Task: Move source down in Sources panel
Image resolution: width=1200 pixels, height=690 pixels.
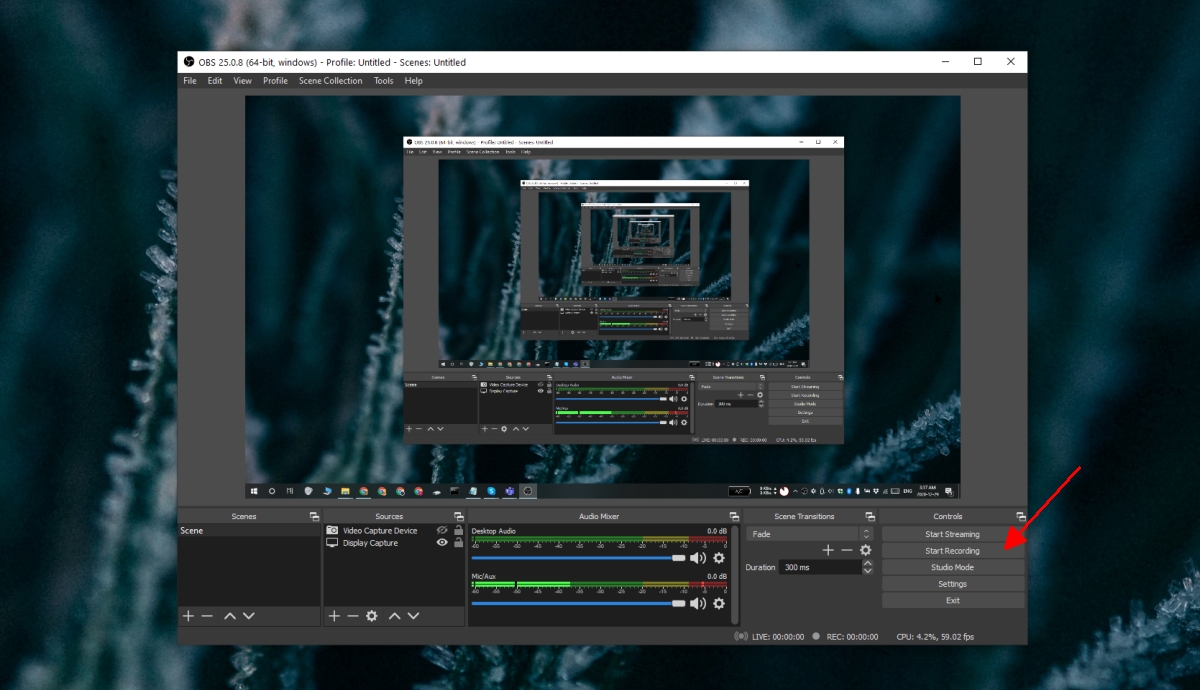Action: [x=413, y=616]
